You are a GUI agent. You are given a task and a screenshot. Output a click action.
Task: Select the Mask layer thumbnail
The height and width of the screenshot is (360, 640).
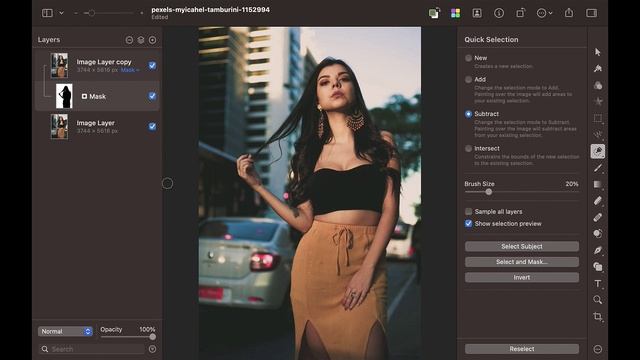coord(64,96)
